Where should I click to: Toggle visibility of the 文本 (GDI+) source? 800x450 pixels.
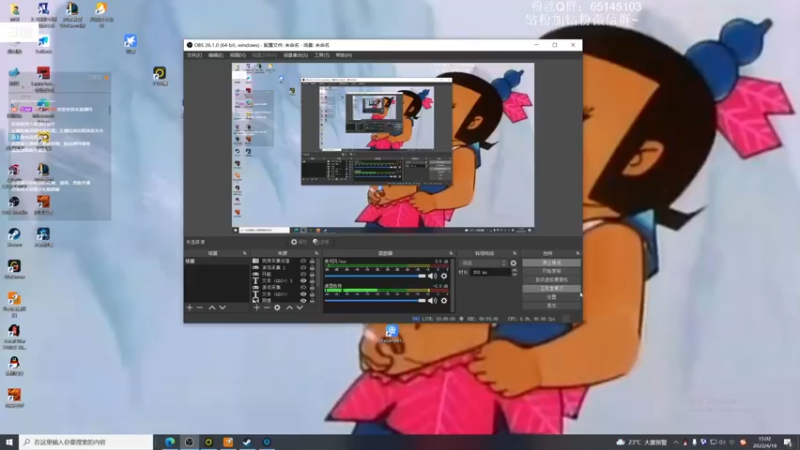tap(303, 294)
